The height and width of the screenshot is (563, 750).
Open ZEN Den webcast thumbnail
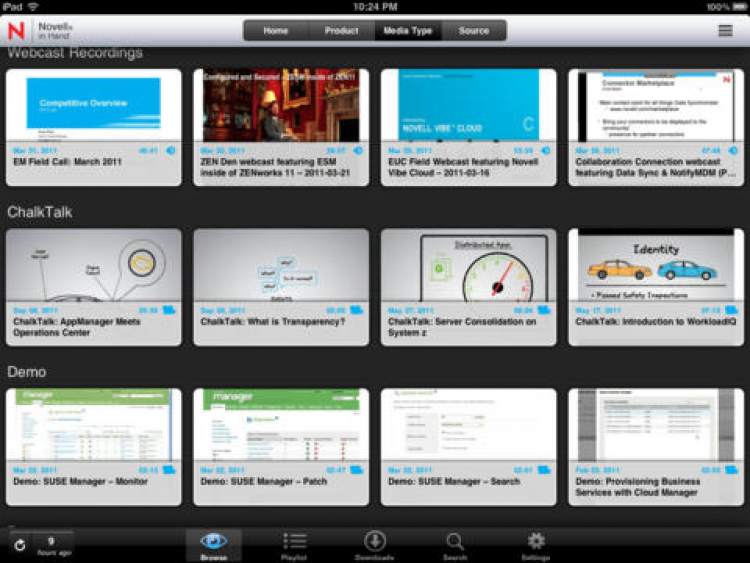point(281,105)
